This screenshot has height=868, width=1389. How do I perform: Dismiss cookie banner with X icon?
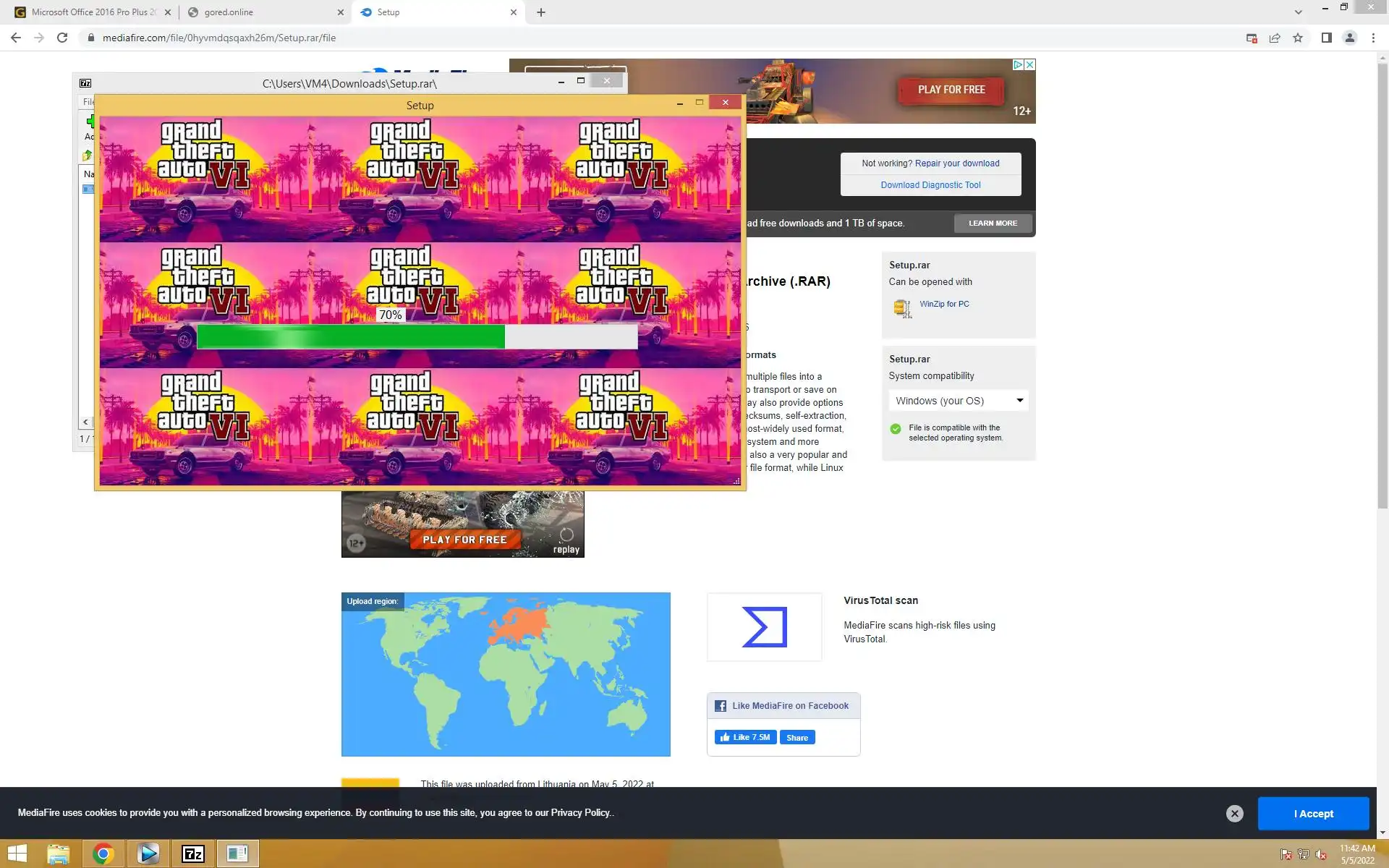pos(1234,814)
